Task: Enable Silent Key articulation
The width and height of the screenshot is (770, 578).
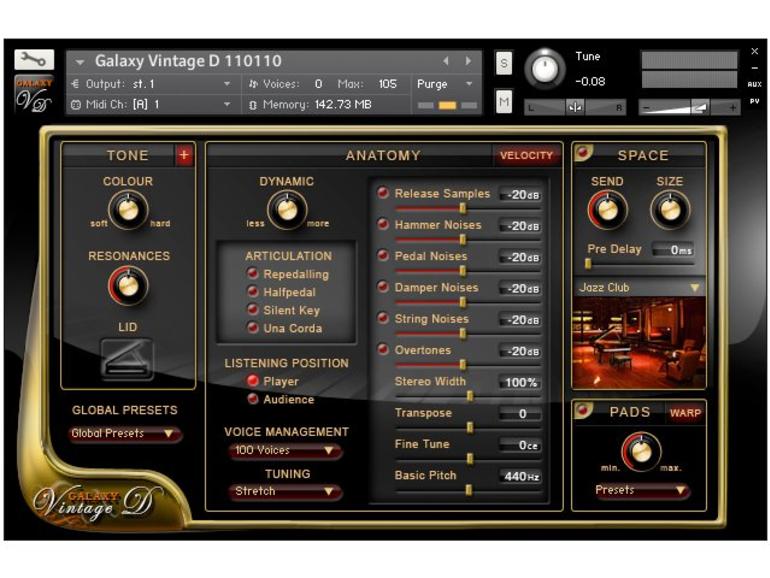Action: click(x=252, y=309)
